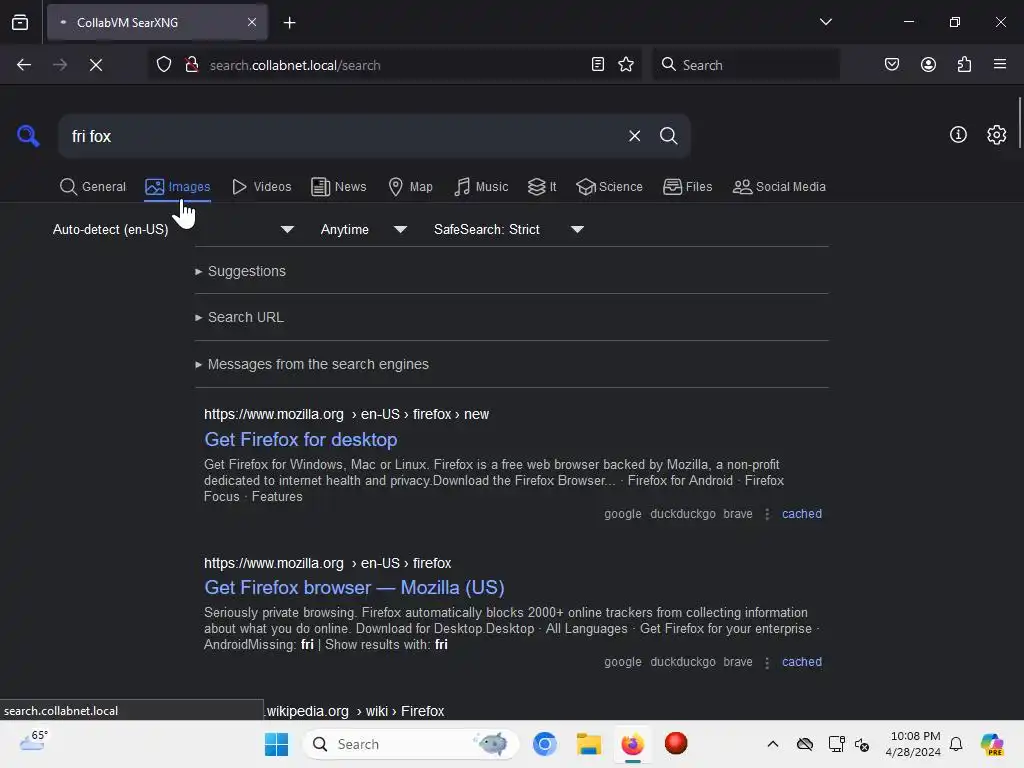Viewport: 1024px width, 768px height.
Task: Switch to the Files category
Action: 688,187
